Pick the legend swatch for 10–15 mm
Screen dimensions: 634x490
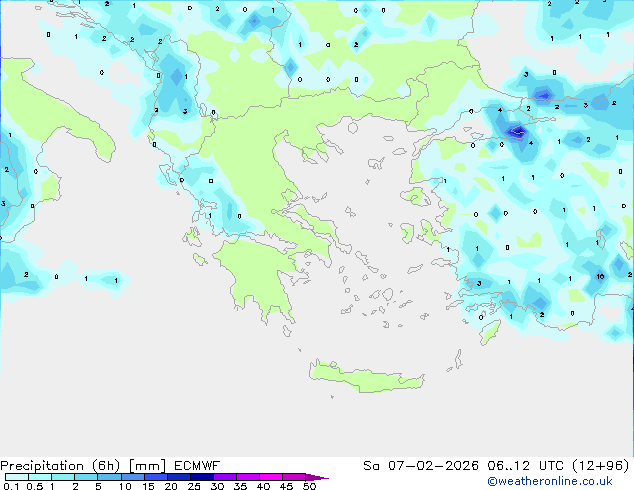[x=133, y=477]
